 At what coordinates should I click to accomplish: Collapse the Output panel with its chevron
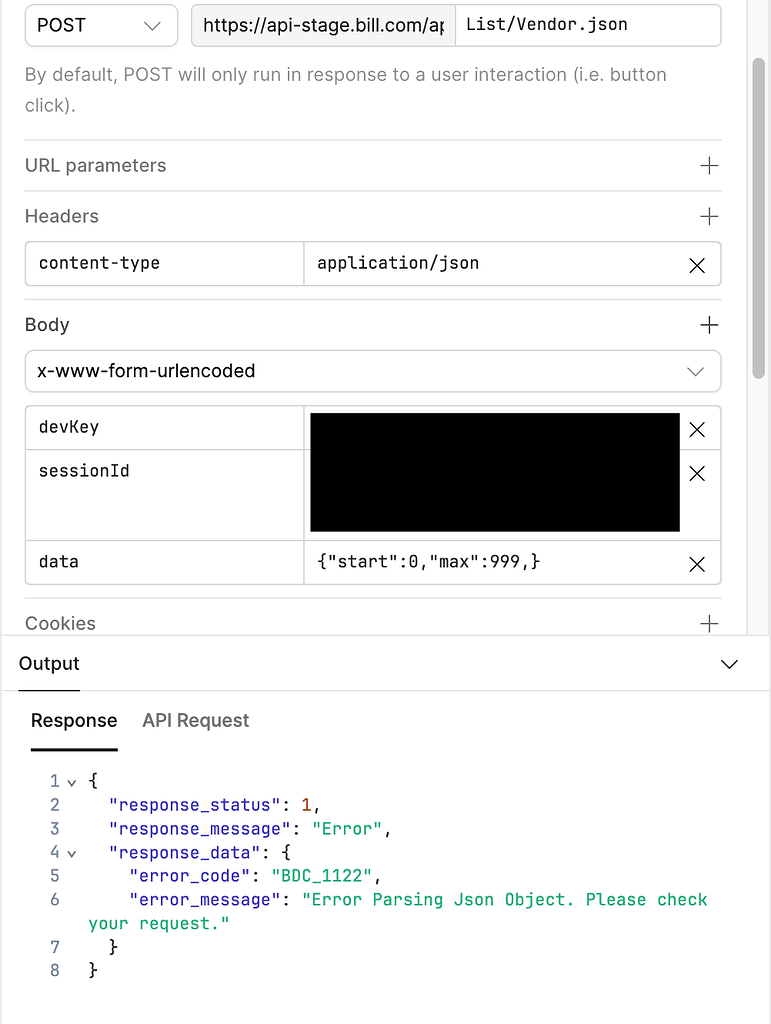(x=729, y=663)
